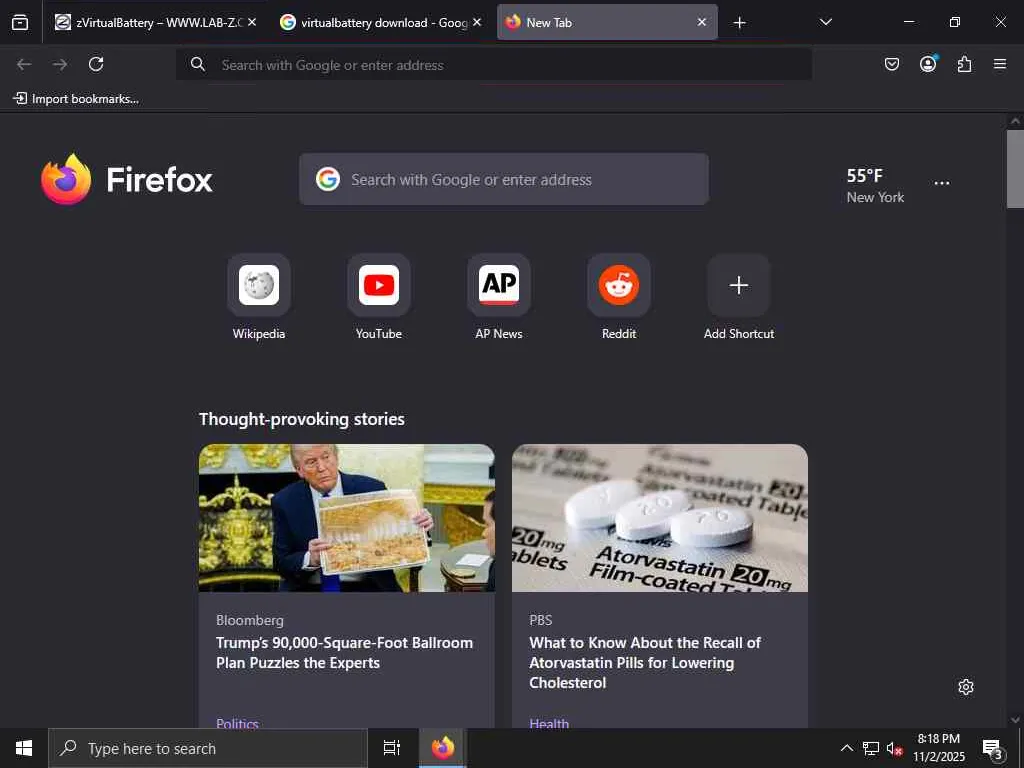
Task: Click the Politics topic link
Action: click(x=237, y=723)
